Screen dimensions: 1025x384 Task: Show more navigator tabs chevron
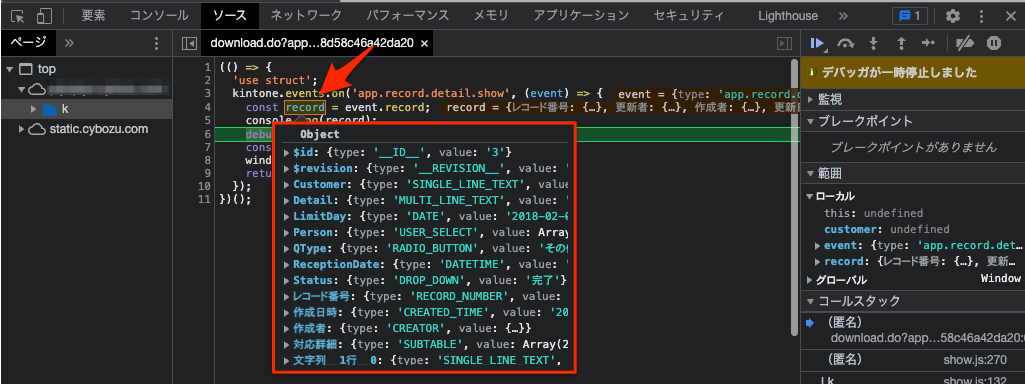69,43
